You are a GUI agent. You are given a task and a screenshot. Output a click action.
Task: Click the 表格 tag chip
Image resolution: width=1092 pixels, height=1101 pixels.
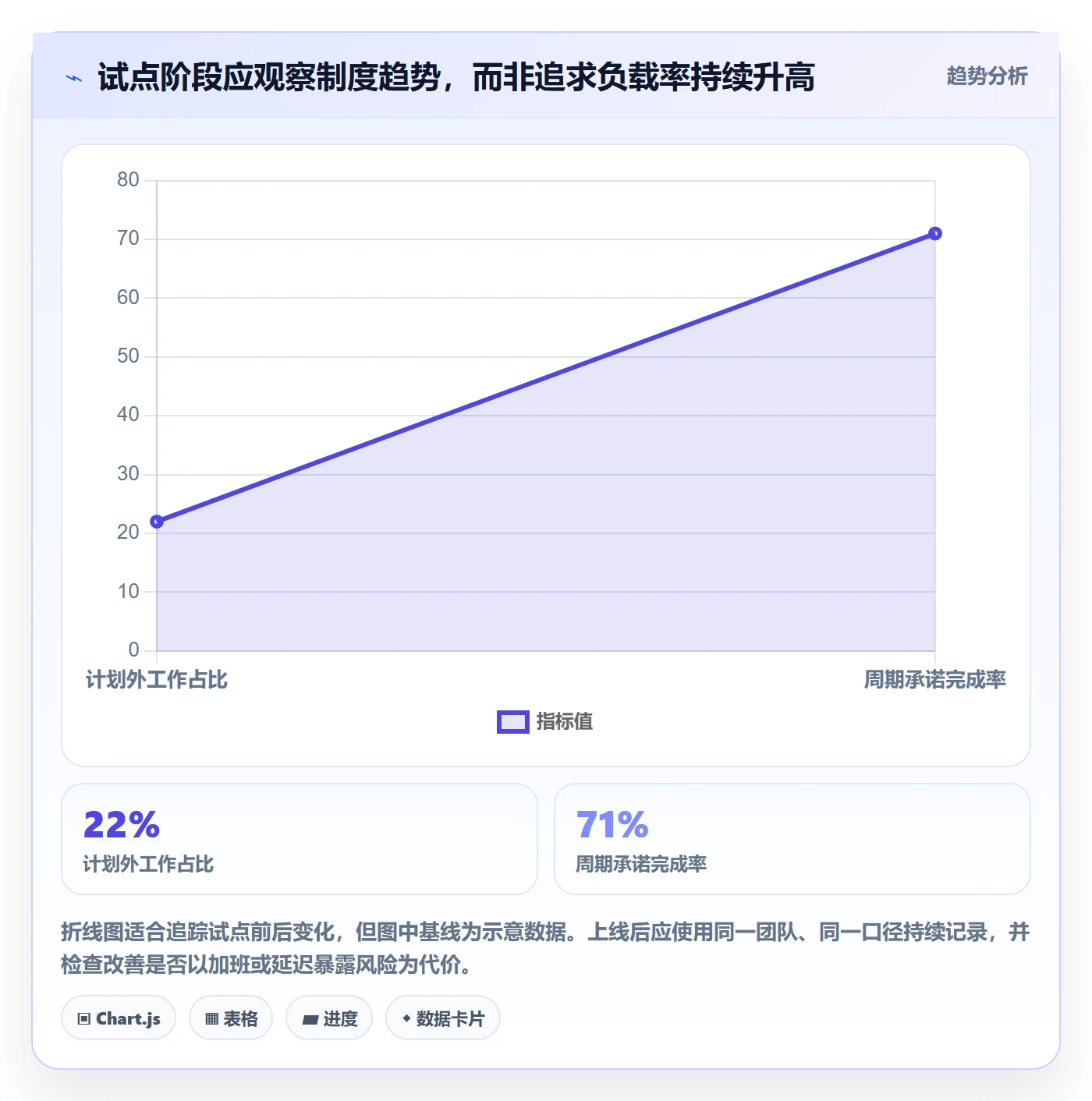231,1018
